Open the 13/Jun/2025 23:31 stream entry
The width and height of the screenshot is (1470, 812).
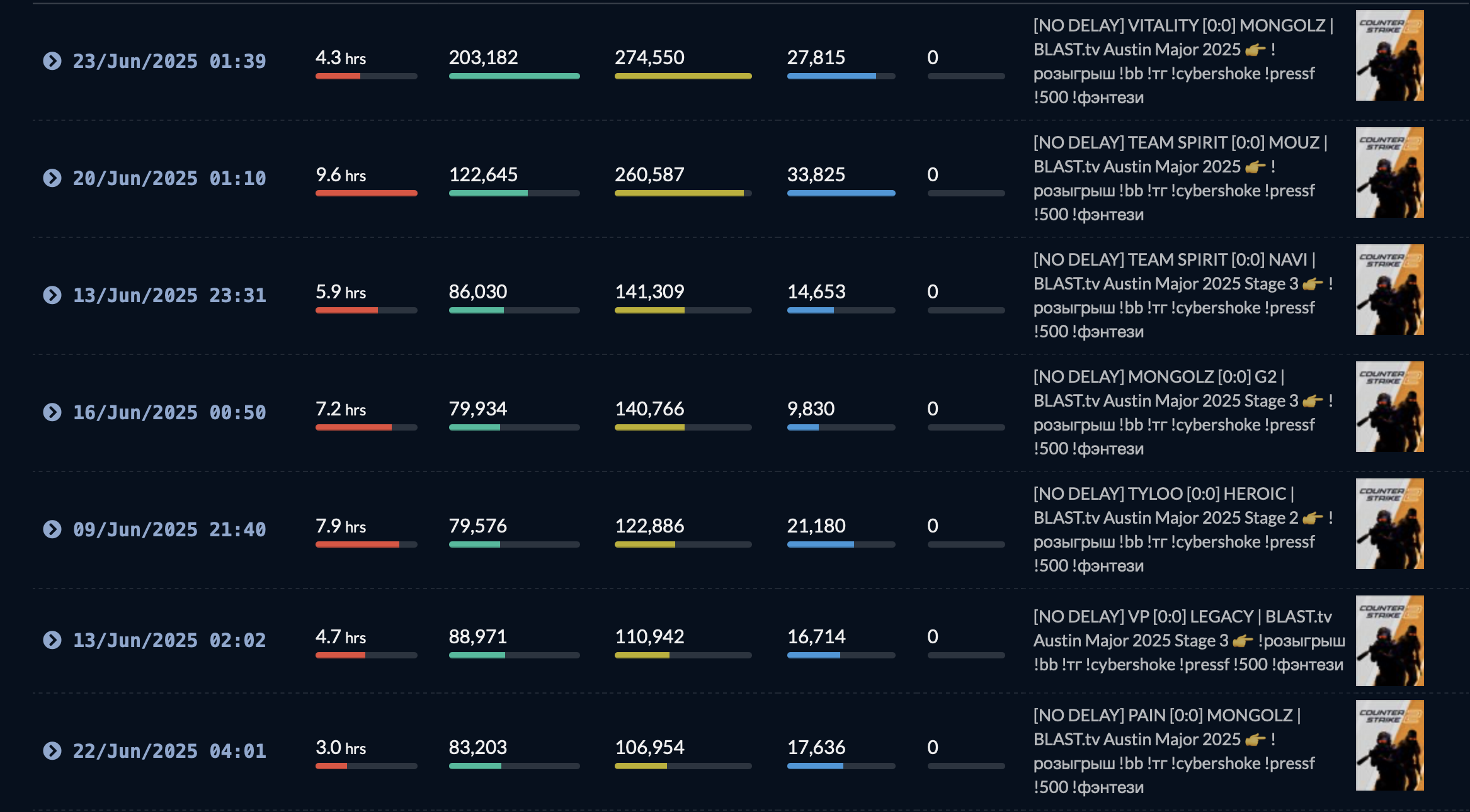click(169, 295)
